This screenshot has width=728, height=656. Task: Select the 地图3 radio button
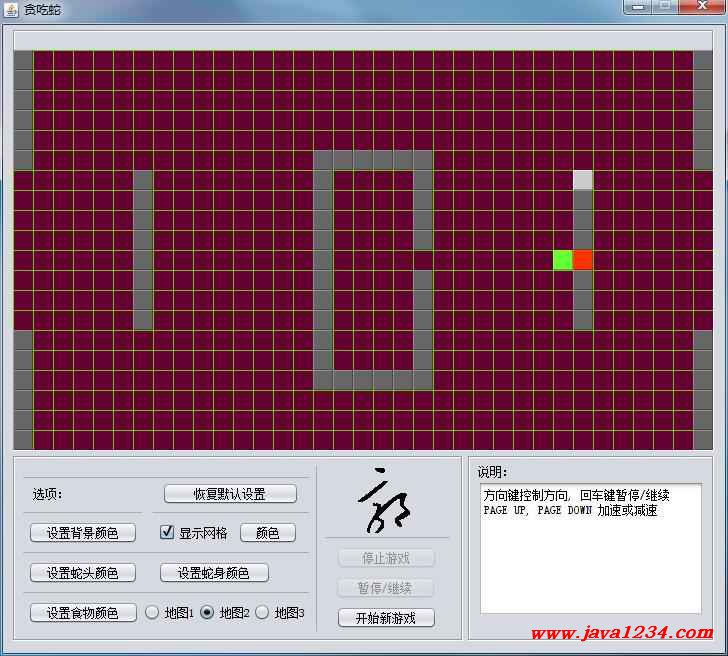tap(262, 613)
